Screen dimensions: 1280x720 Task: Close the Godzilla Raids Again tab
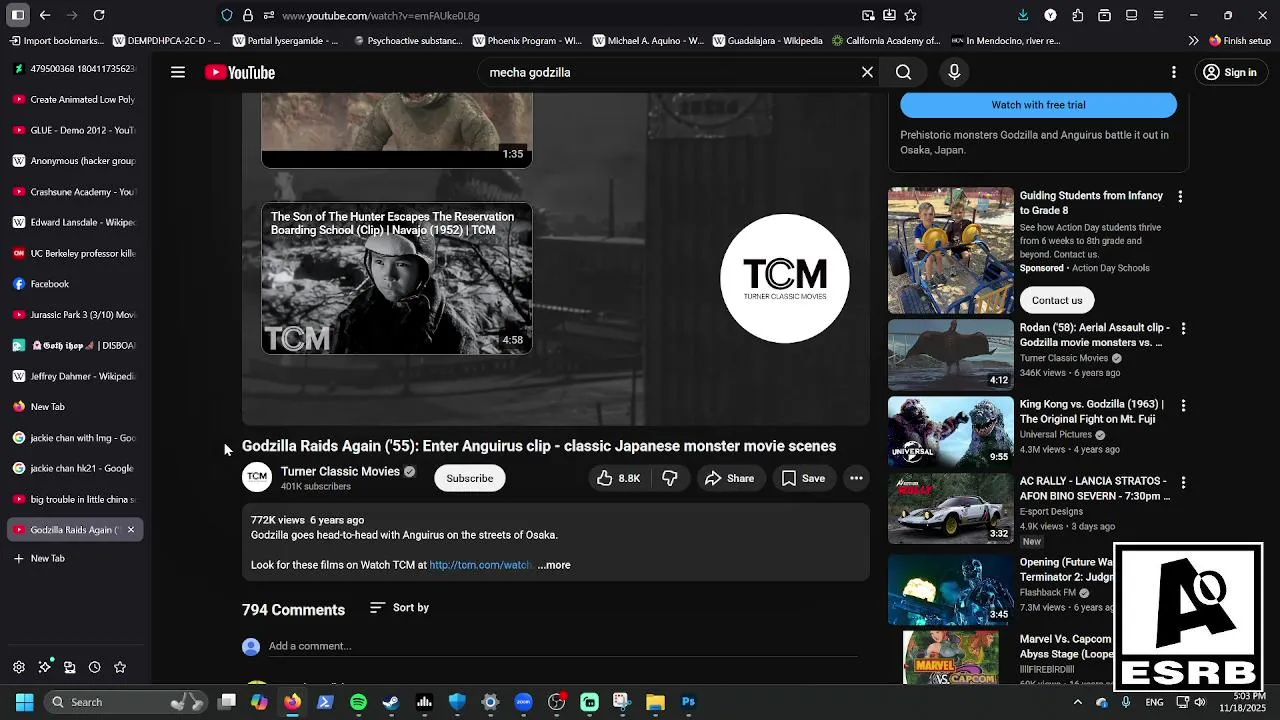(x=130, y=530)
